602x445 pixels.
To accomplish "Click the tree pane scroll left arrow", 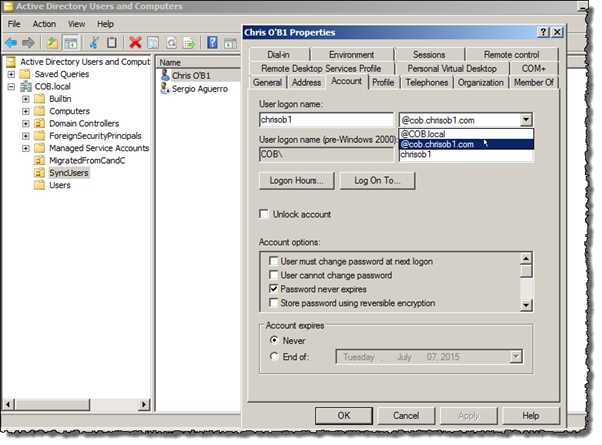I will (9, 404).
